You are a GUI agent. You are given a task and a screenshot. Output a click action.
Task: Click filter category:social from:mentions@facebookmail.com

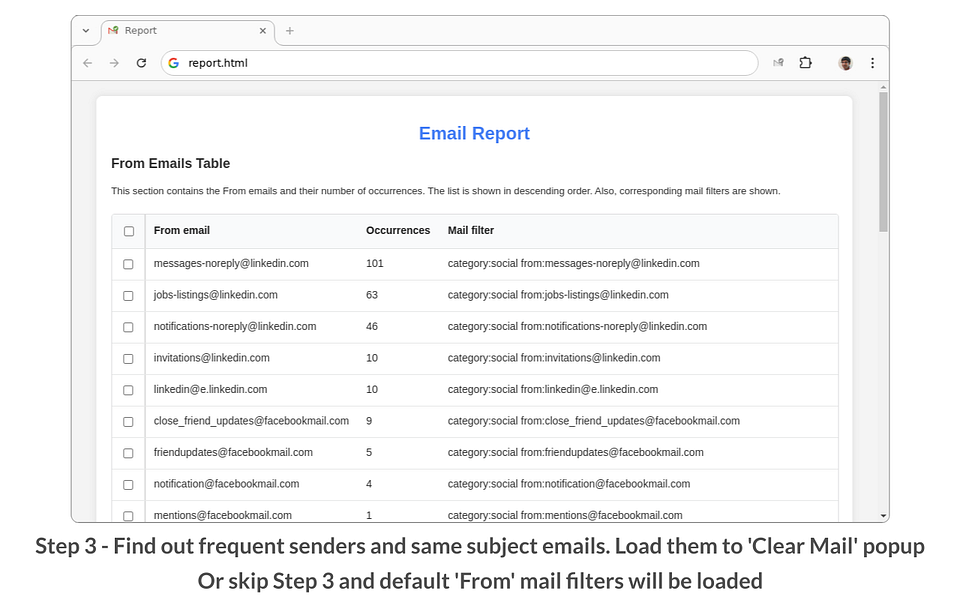(x=565, y=516)
